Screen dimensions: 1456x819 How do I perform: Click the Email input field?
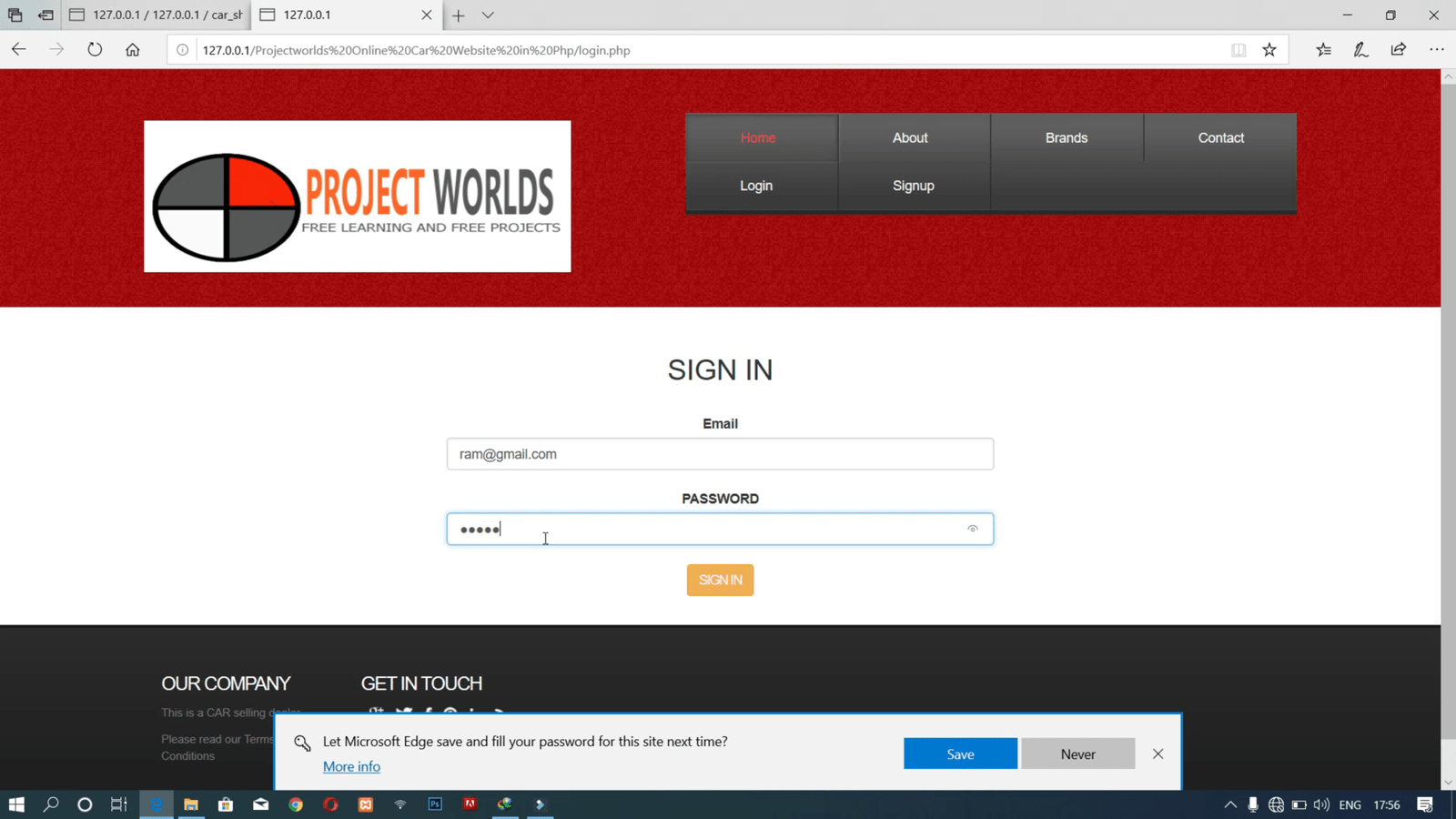(719, 454)
